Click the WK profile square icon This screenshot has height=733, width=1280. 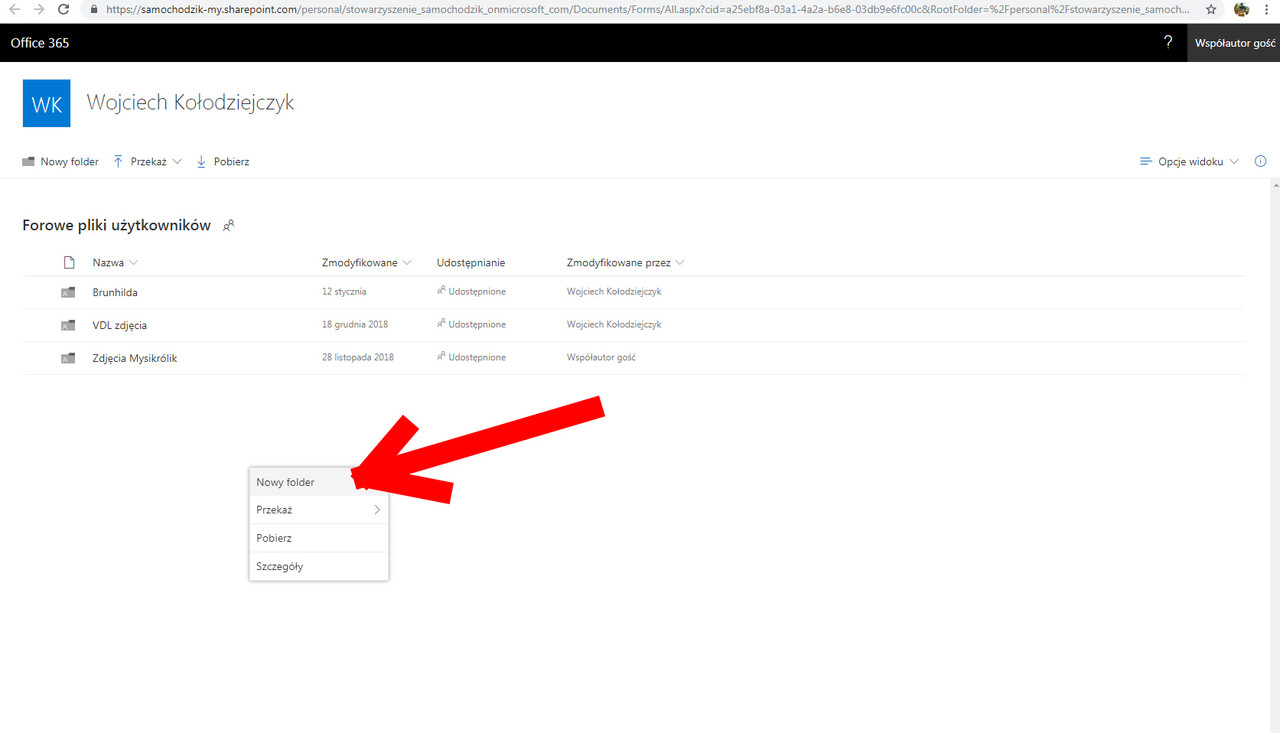click(46, 103)
